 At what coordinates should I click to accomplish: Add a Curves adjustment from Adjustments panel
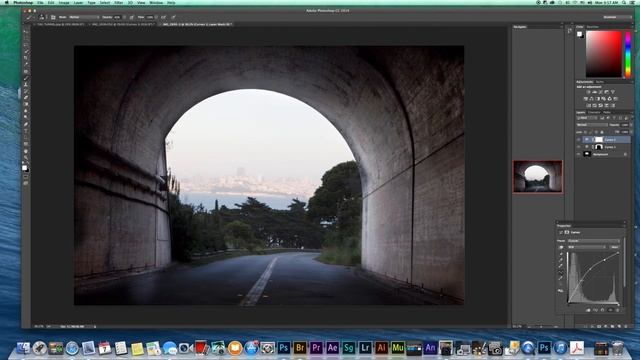[x=600, y=92]
